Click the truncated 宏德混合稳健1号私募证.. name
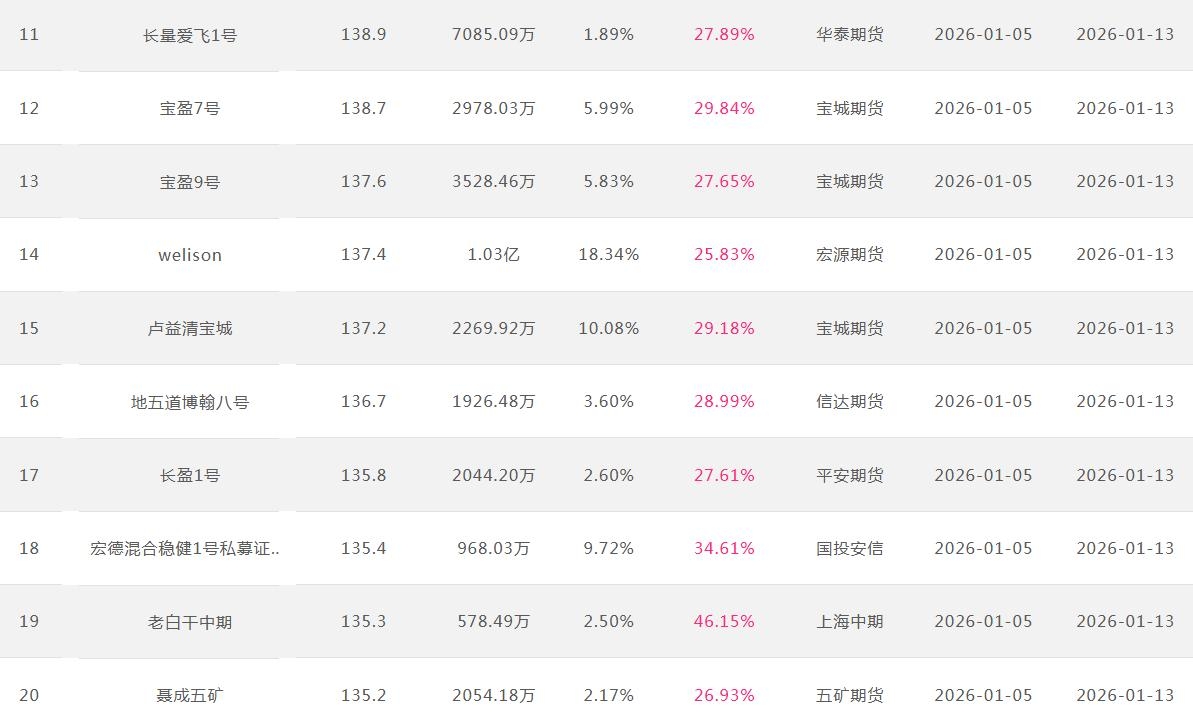This screenshot has height=724, width=1193. [185, 548]
